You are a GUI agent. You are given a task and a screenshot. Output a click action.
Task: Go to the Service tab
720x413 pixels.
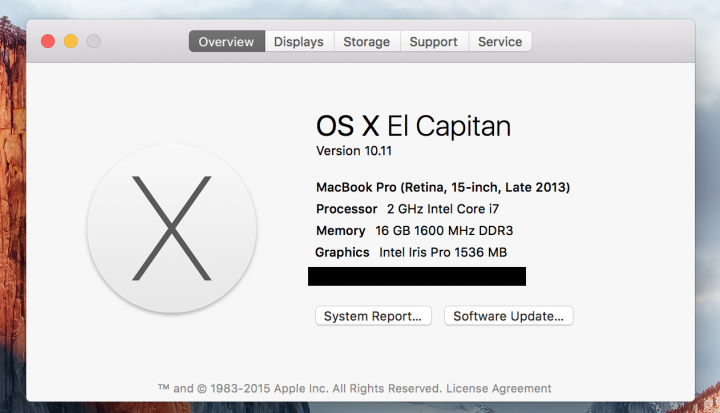pos(500,41)
